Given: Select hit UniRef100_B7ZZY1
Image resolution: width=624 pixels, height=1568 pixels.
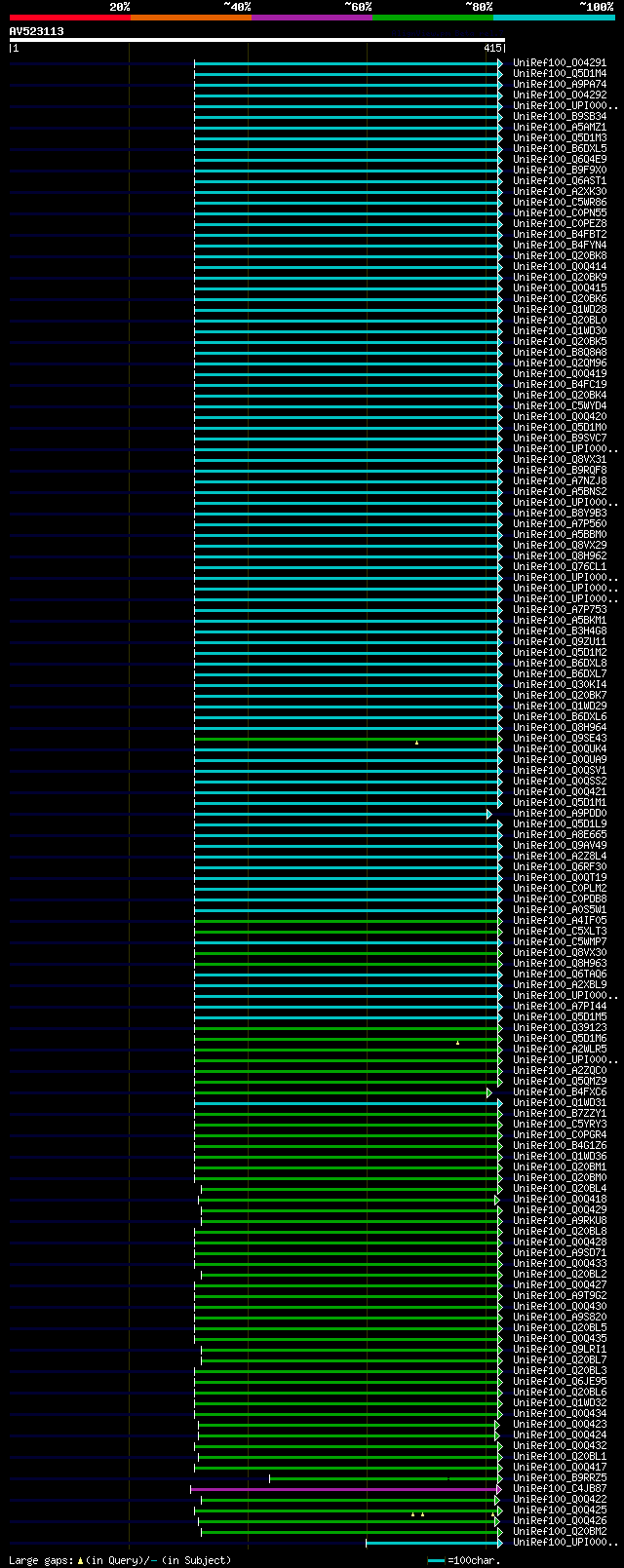Looking at the screenshot, I should coord(560,1113).
